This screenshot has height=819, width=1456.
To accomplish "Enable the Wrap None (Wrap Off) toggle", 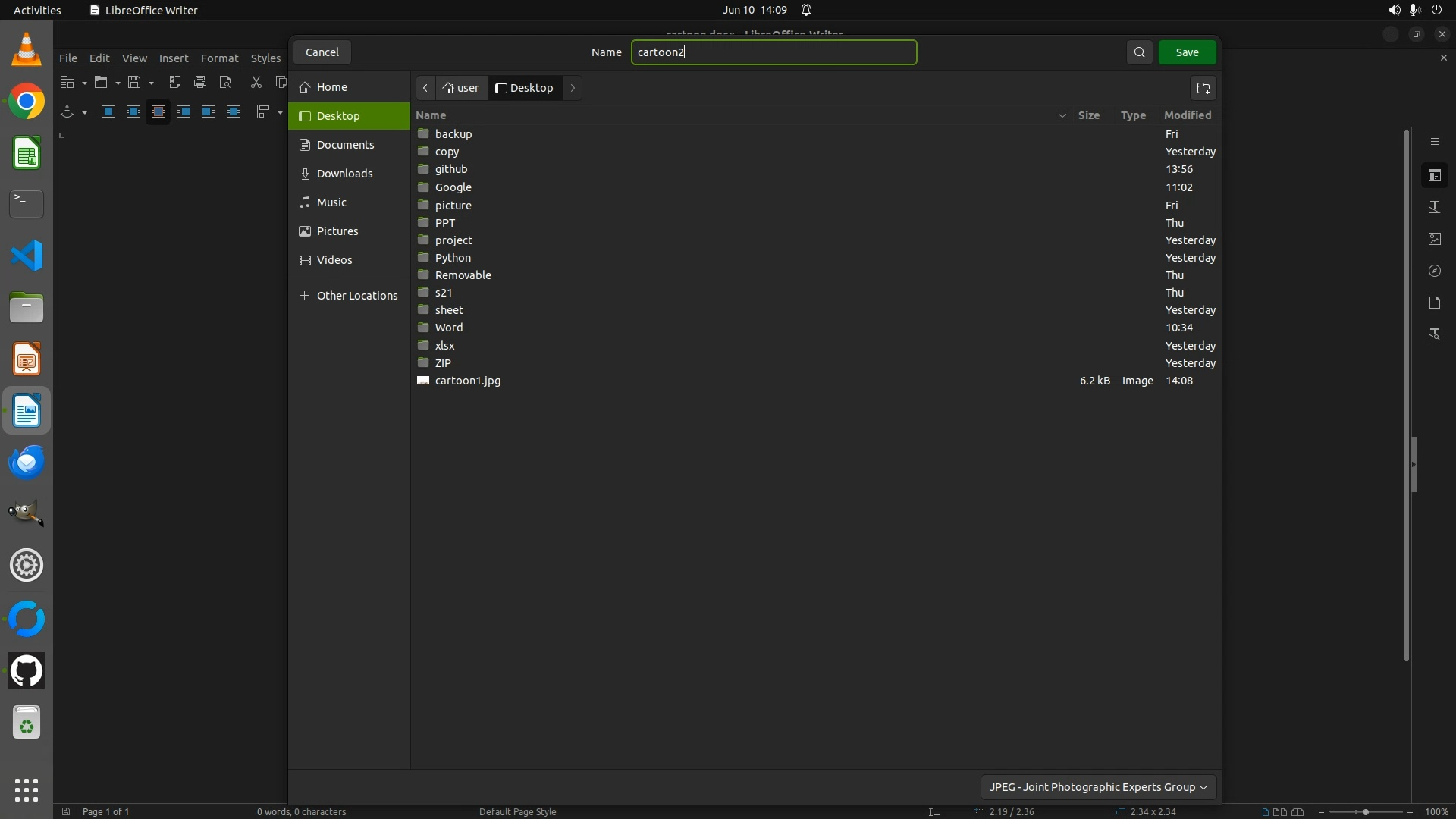I will (108, 112).
